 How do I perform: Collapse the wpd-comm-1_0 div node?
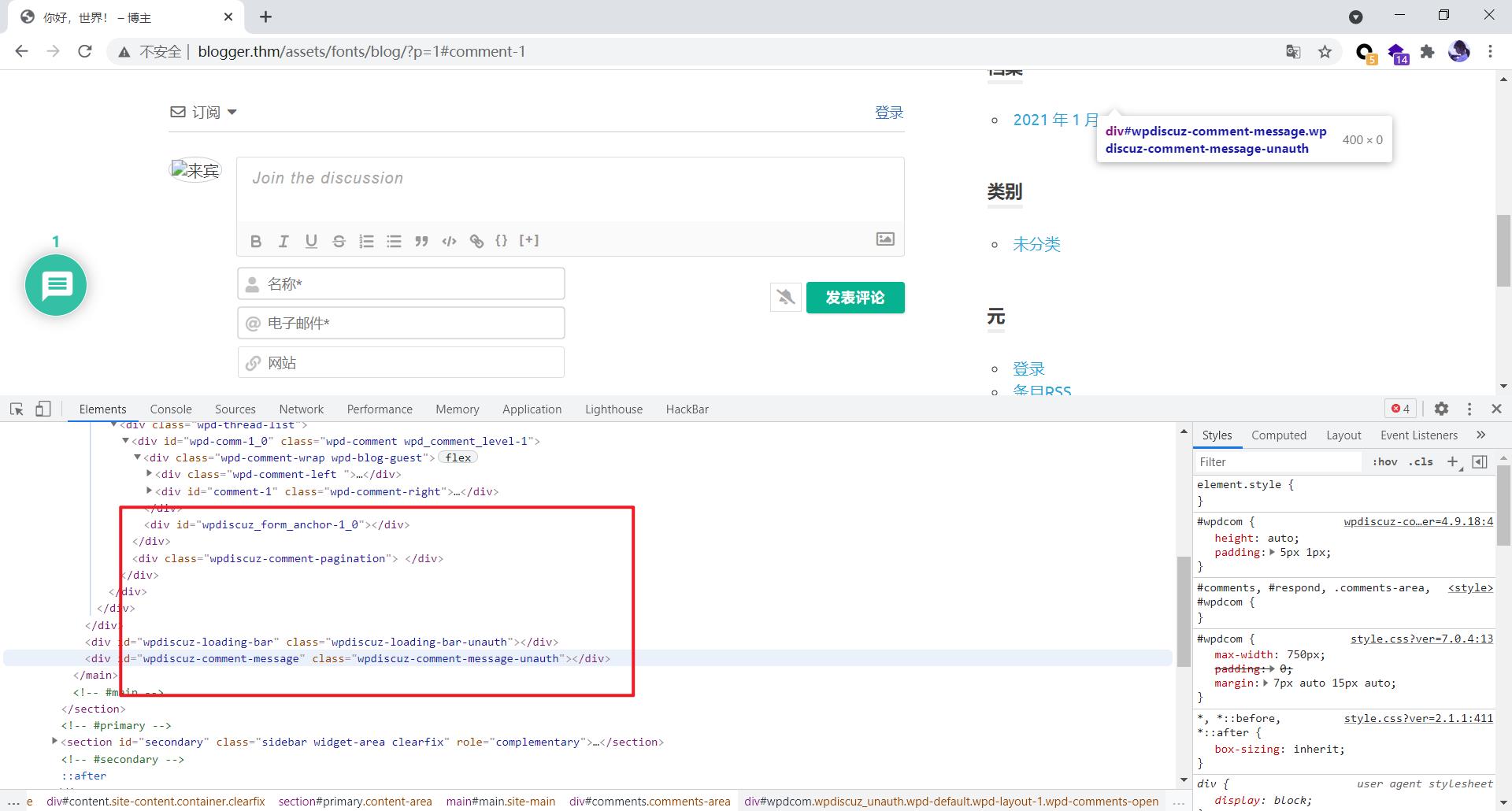point(125,441)
